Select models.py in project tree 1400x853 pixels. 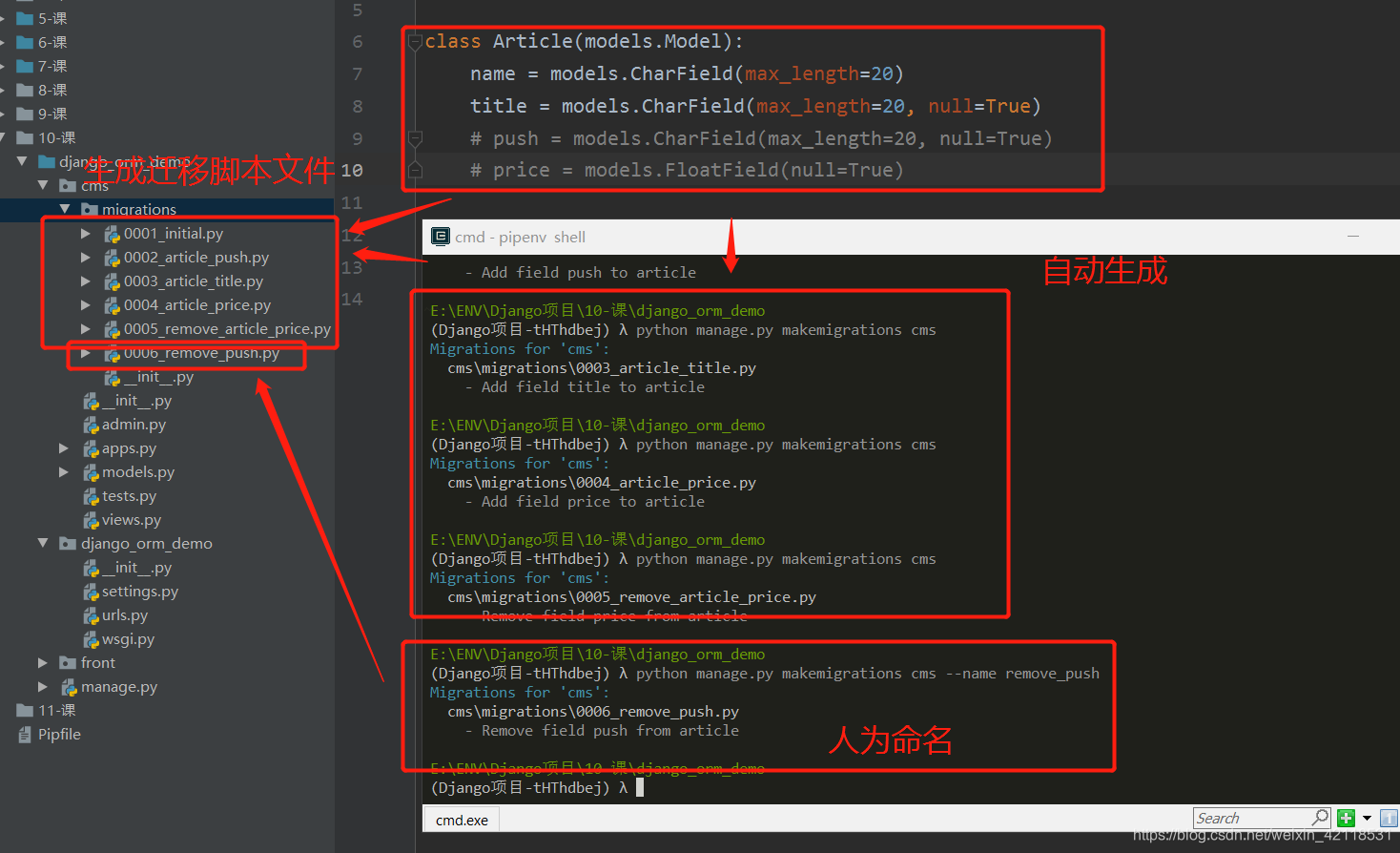pyautogui.click(x=138, y=472)
